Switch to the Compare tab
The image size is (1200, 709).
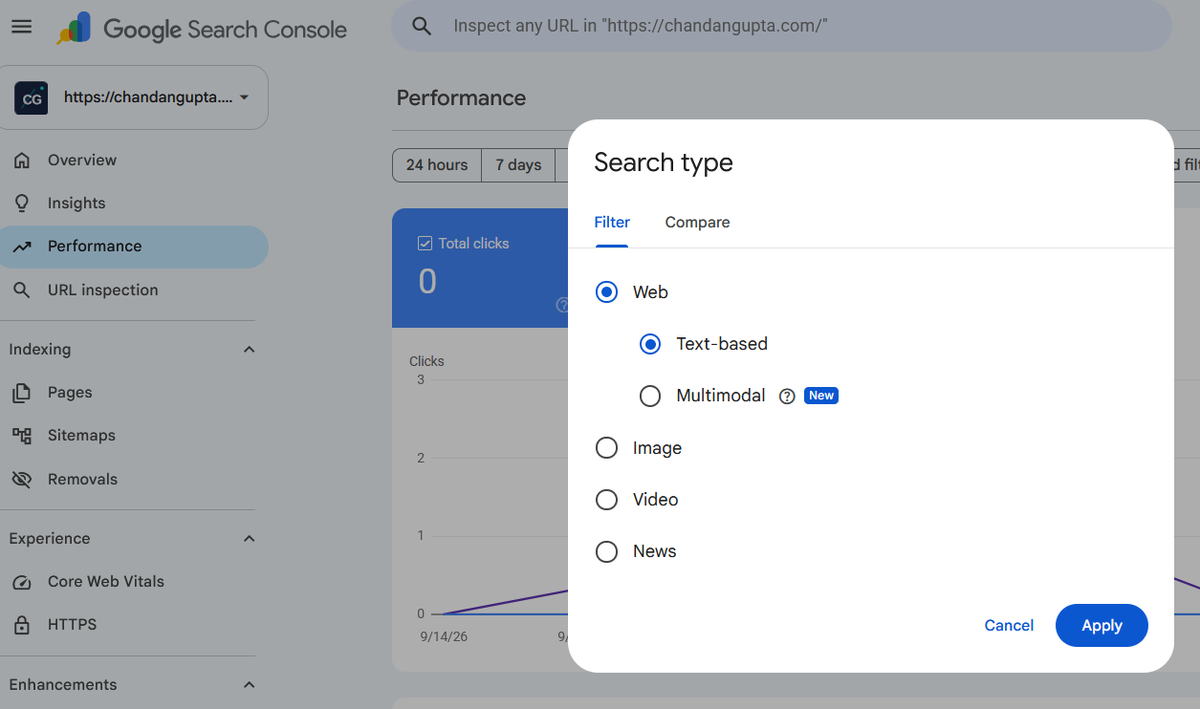pos(697,222)
